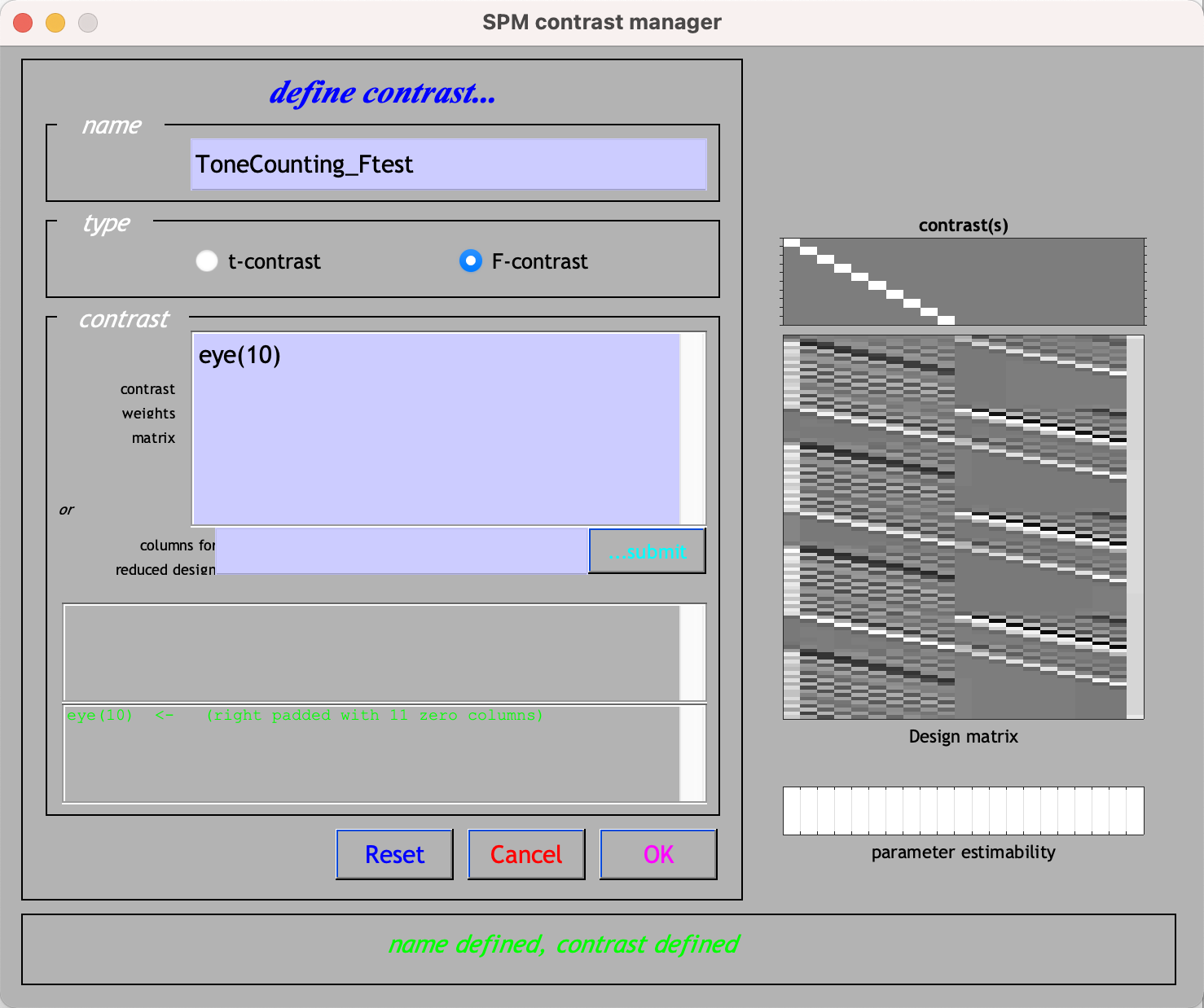Click the 'F-contrast' label text
This screenshot has width=1204, height=1008.
pos(540,261)
